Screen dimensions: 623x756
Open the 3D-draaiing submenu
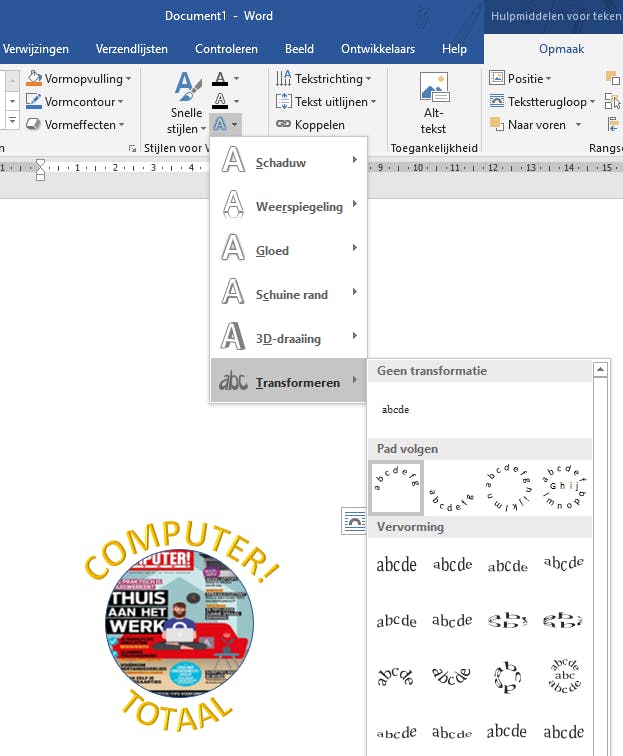(288, 337)
